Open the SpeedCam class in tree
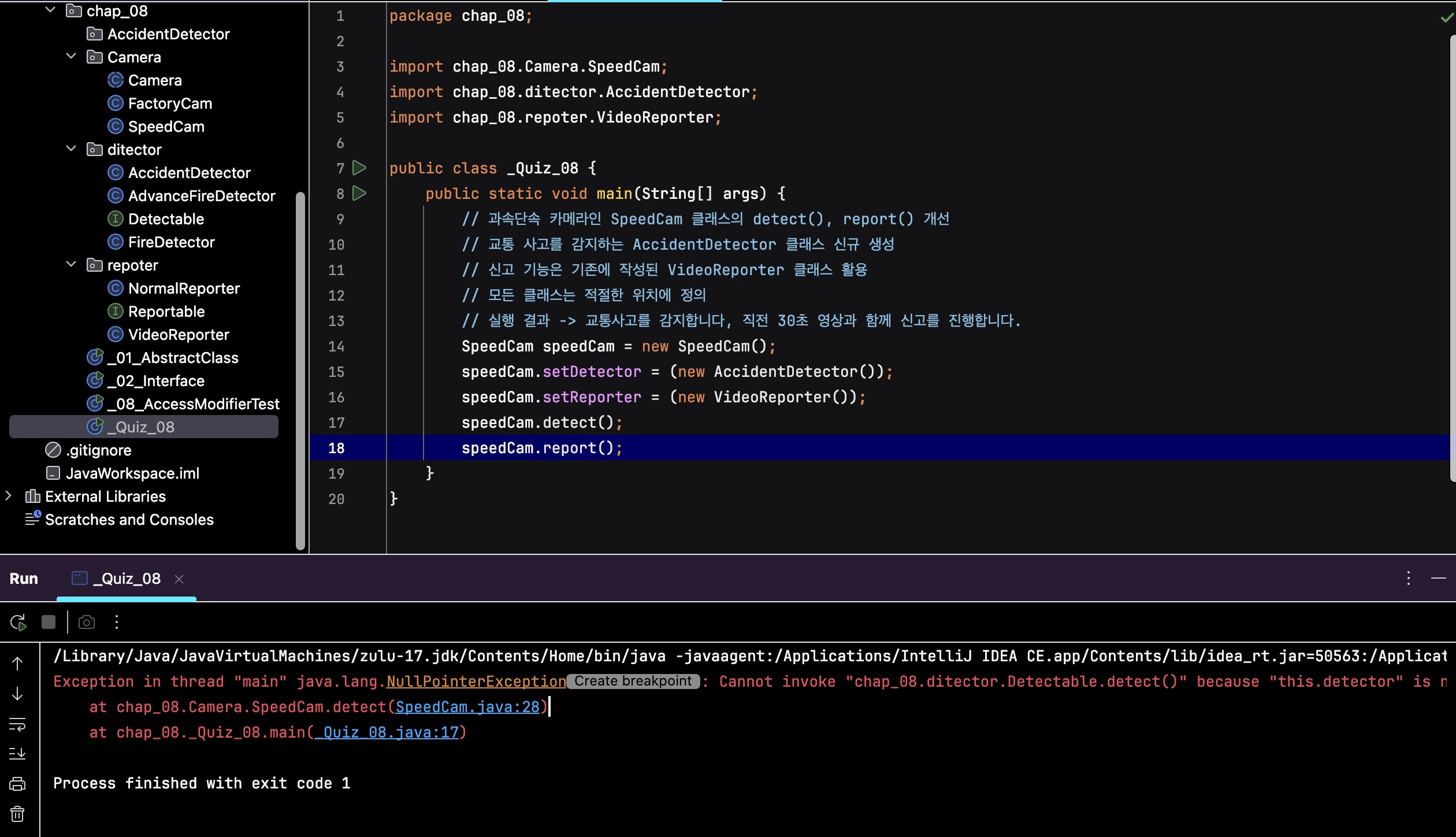1456x837 pixels. pos(156,127)
